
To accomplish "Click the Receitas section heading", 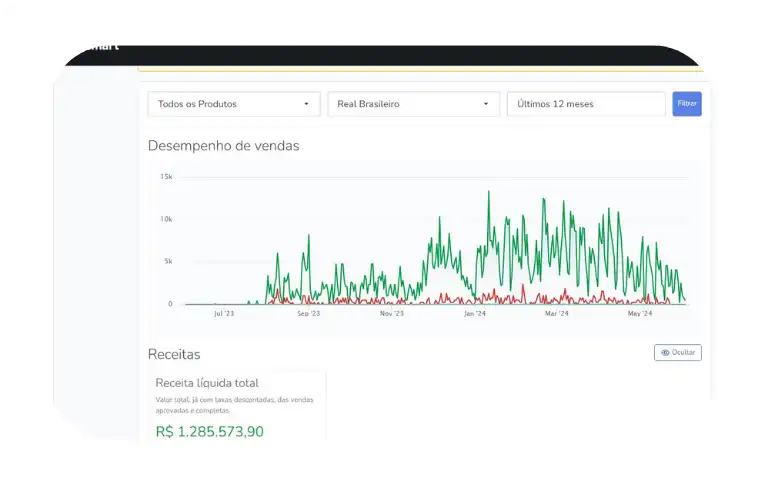I will click(x=174, y=354).
